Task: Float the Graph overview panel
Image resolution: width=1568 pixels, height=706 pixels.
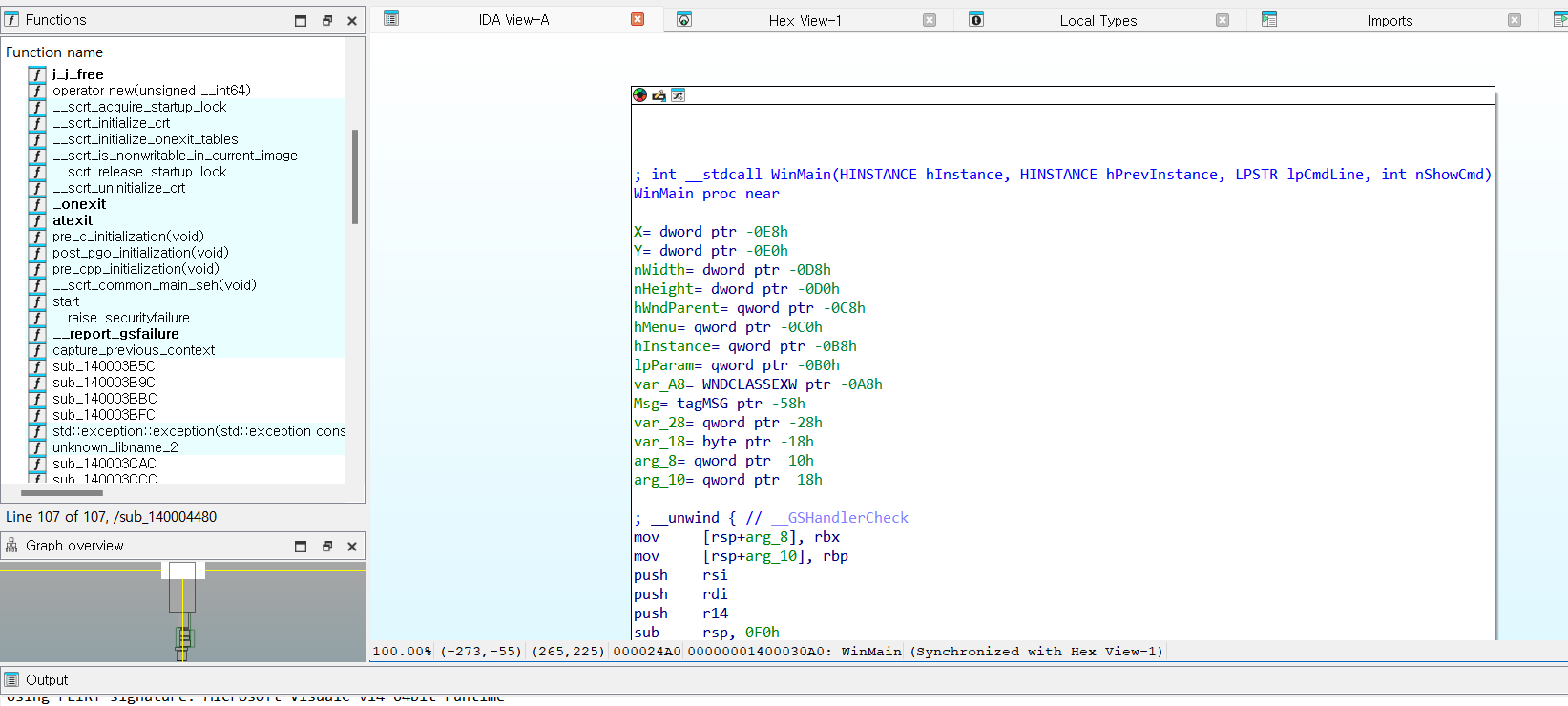Action: click(x=326, y=546)
